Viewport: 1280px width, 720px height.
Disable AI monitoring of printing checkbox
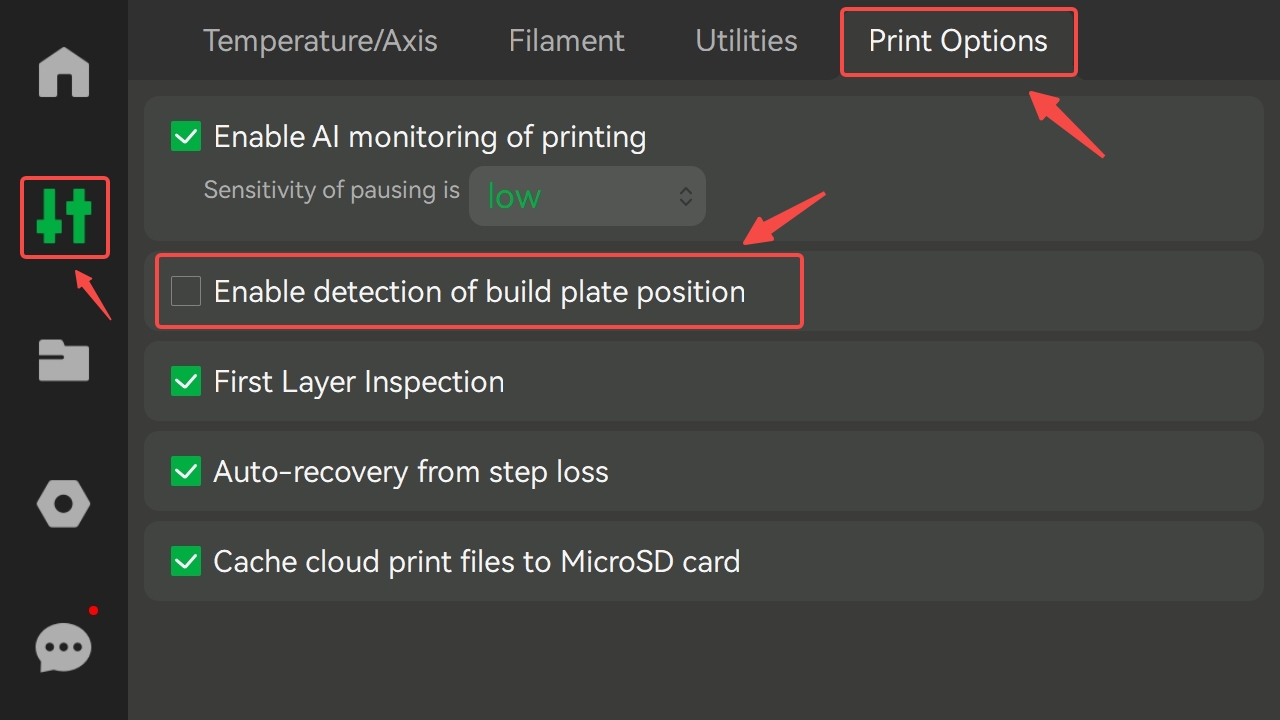(186, 136)
